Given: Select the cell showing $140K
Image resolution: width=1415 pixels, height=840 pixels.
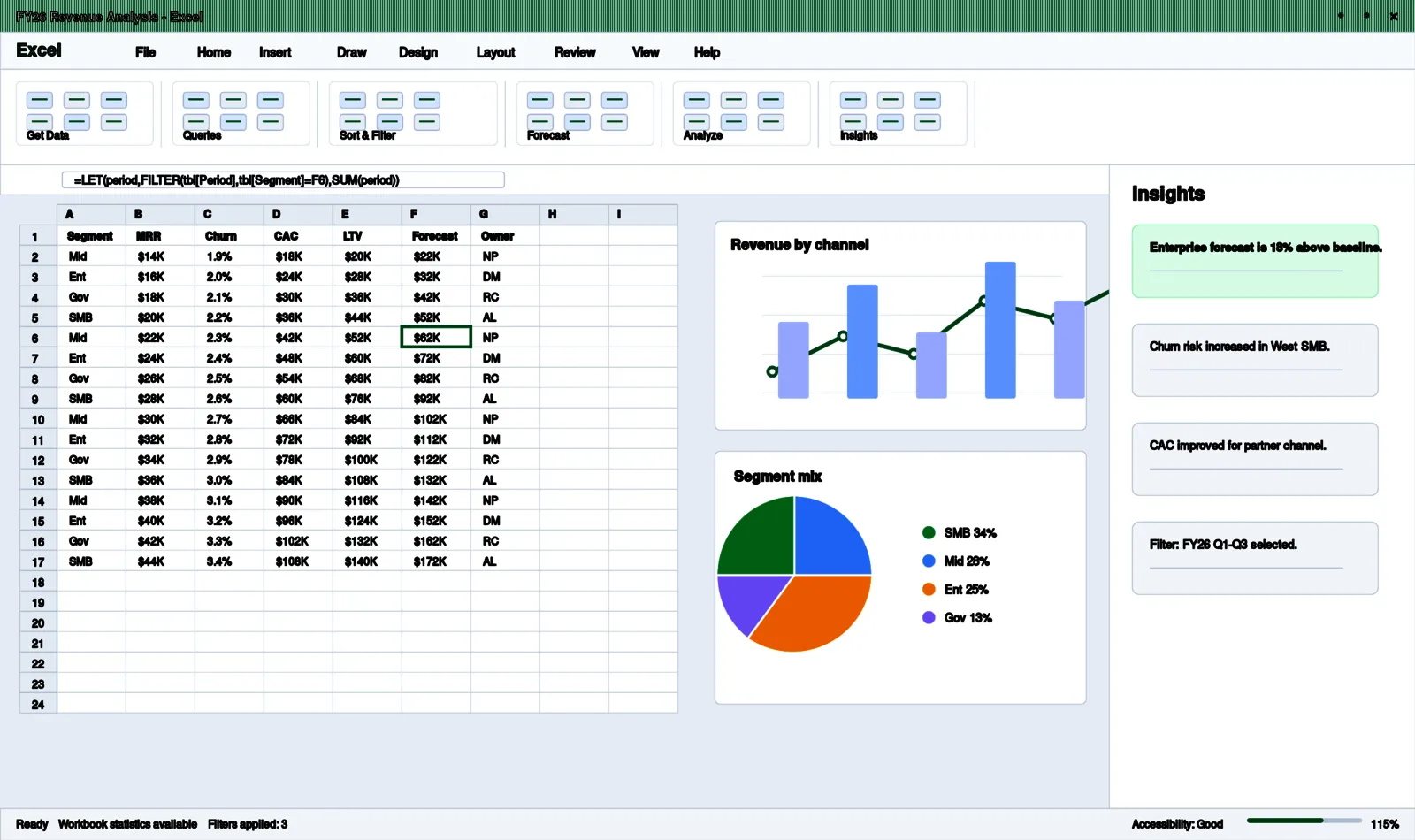Looking at the screenshot, I should 367,561.
